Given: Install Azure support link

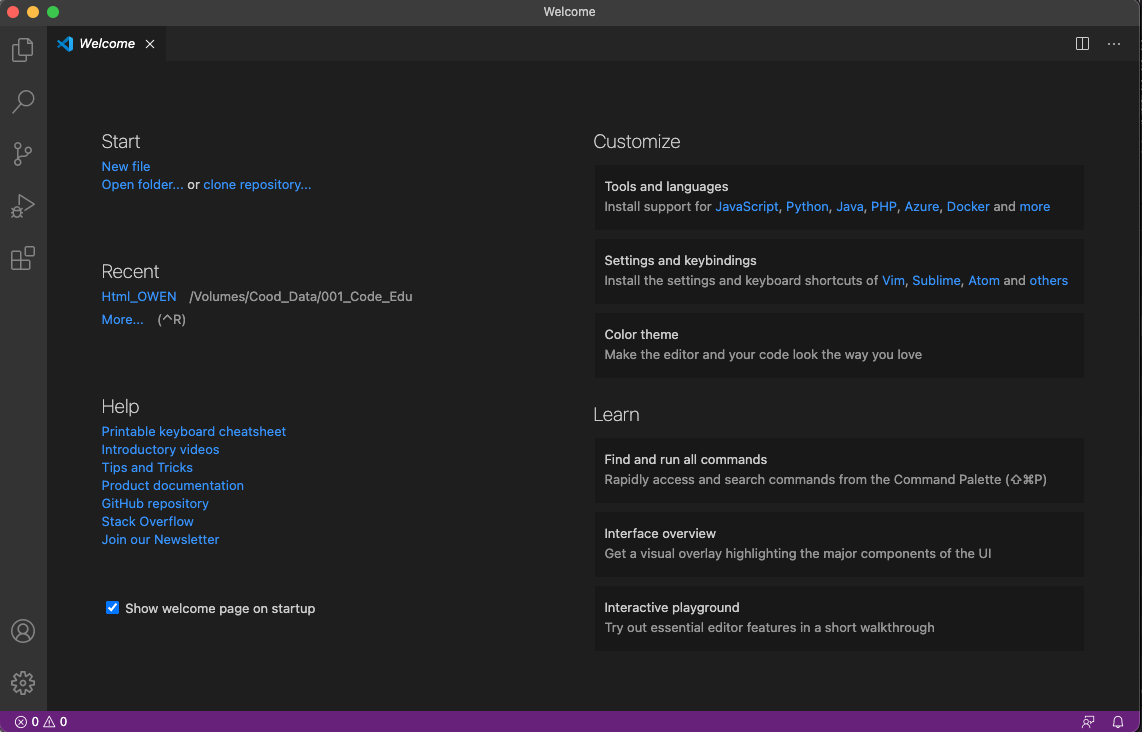Looking at the screenshot, I should pos(921,207).
